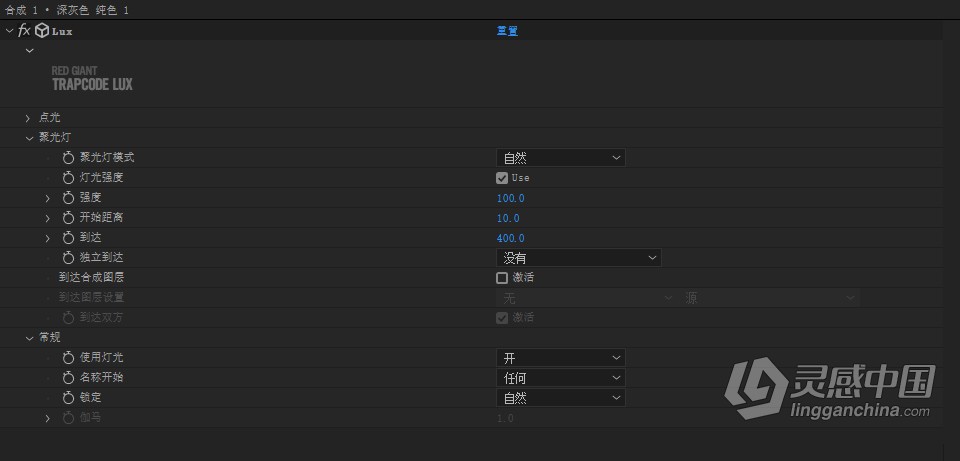The height and width of the screenshot is (461, 960).
Task: Expand the 强度 property arrow
Action: [x=48, y=198]
